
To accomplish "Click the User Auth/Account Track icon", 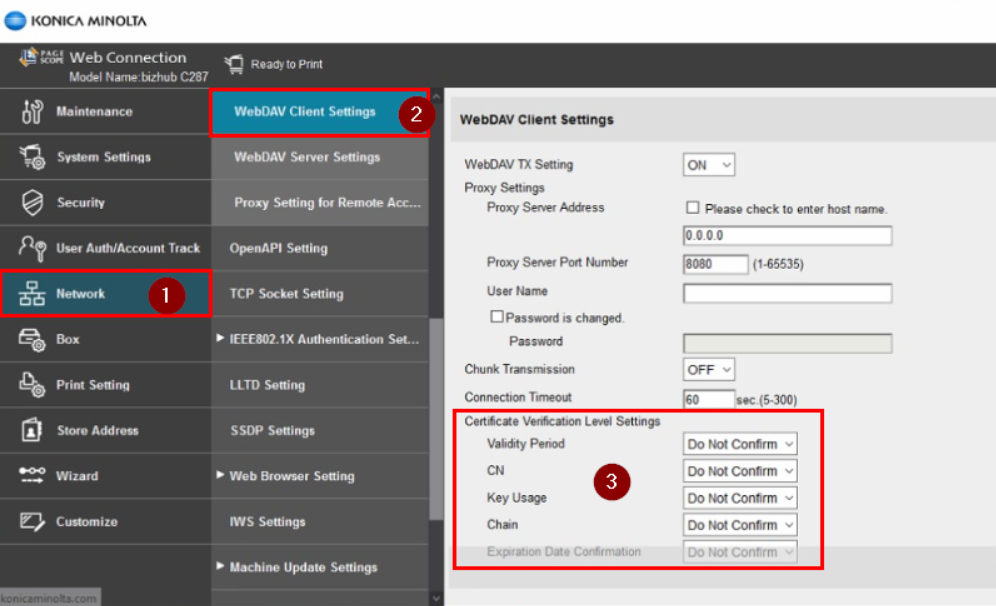I will pos(31,248).
